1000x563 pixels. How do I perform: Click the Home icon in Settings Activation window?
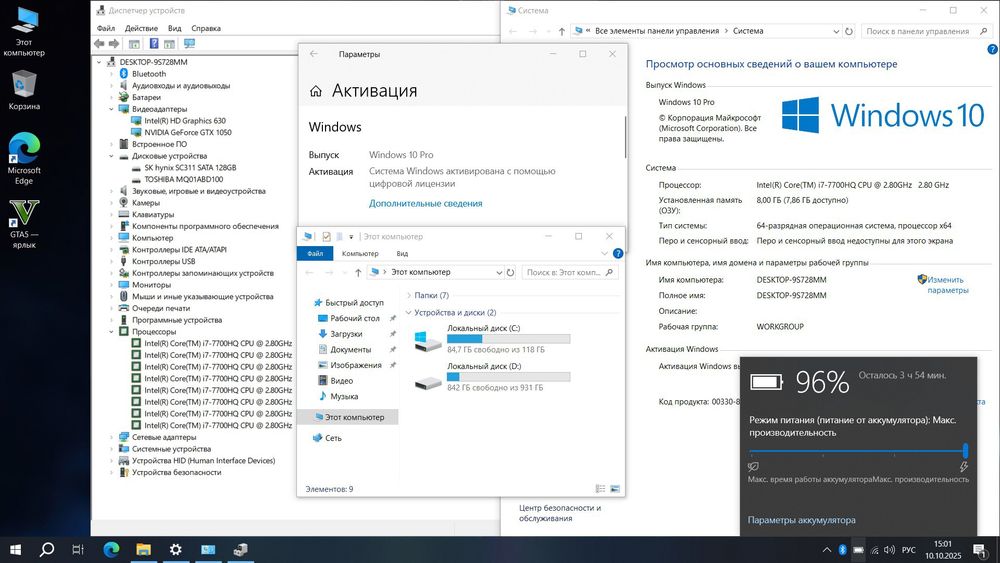click(316, 91)
